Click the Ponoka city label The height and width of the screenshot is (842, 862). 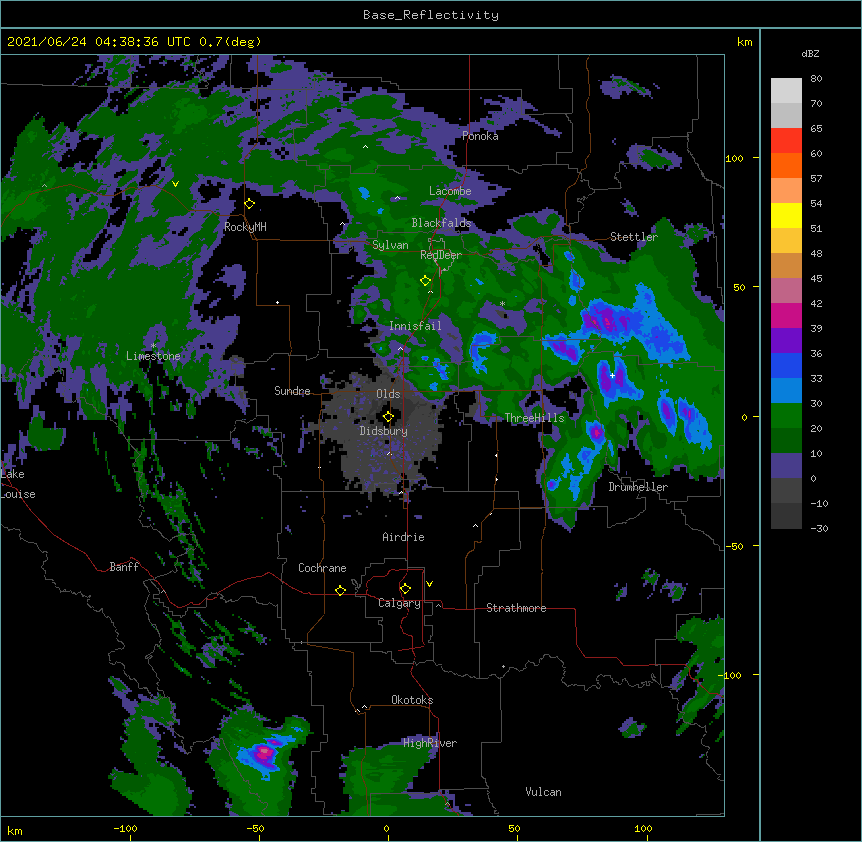pyautogui.click(x=480, y=136)
